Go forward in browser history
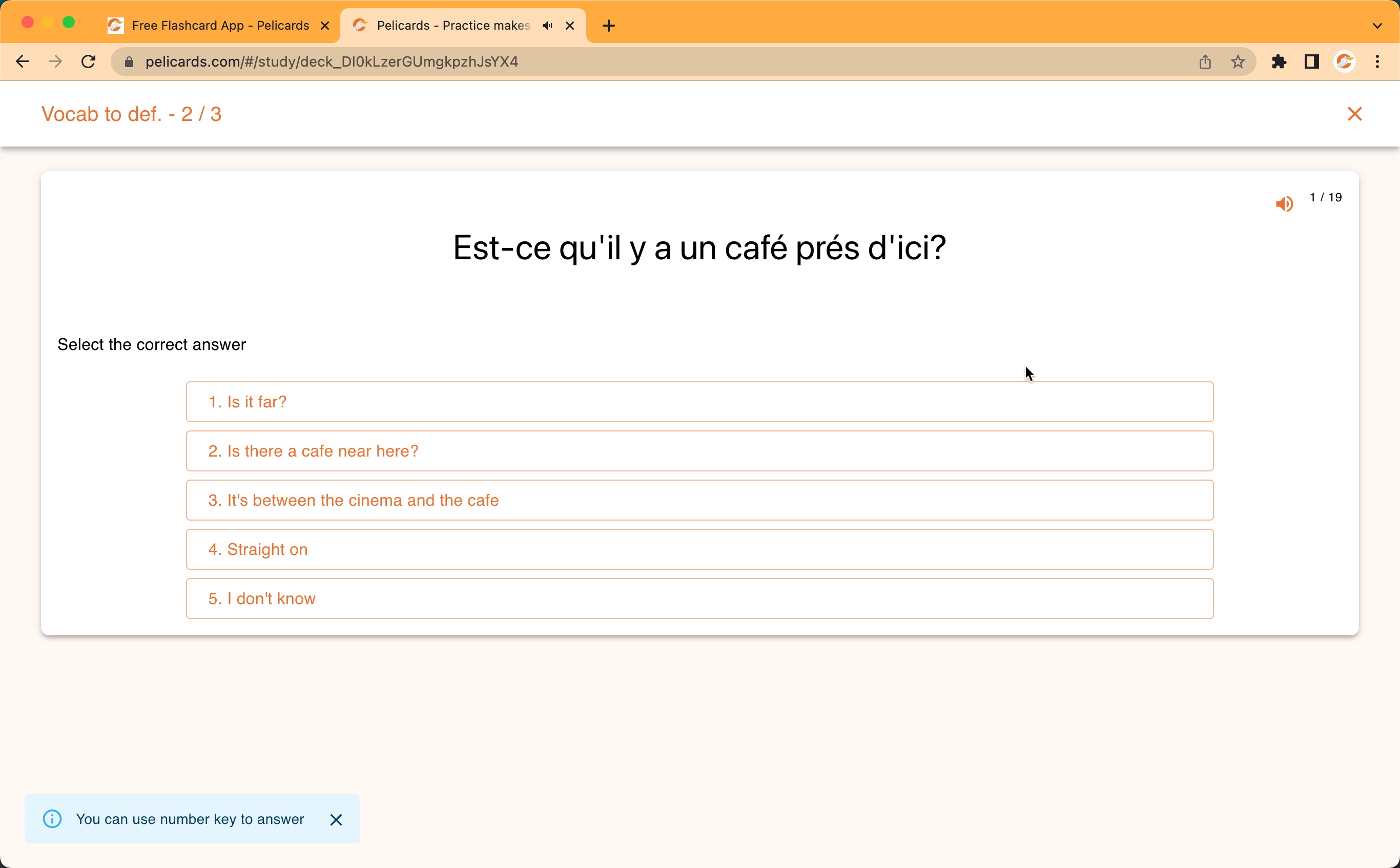The width and height of the screenshot is (1400, 868). click(x=55, y=61)
